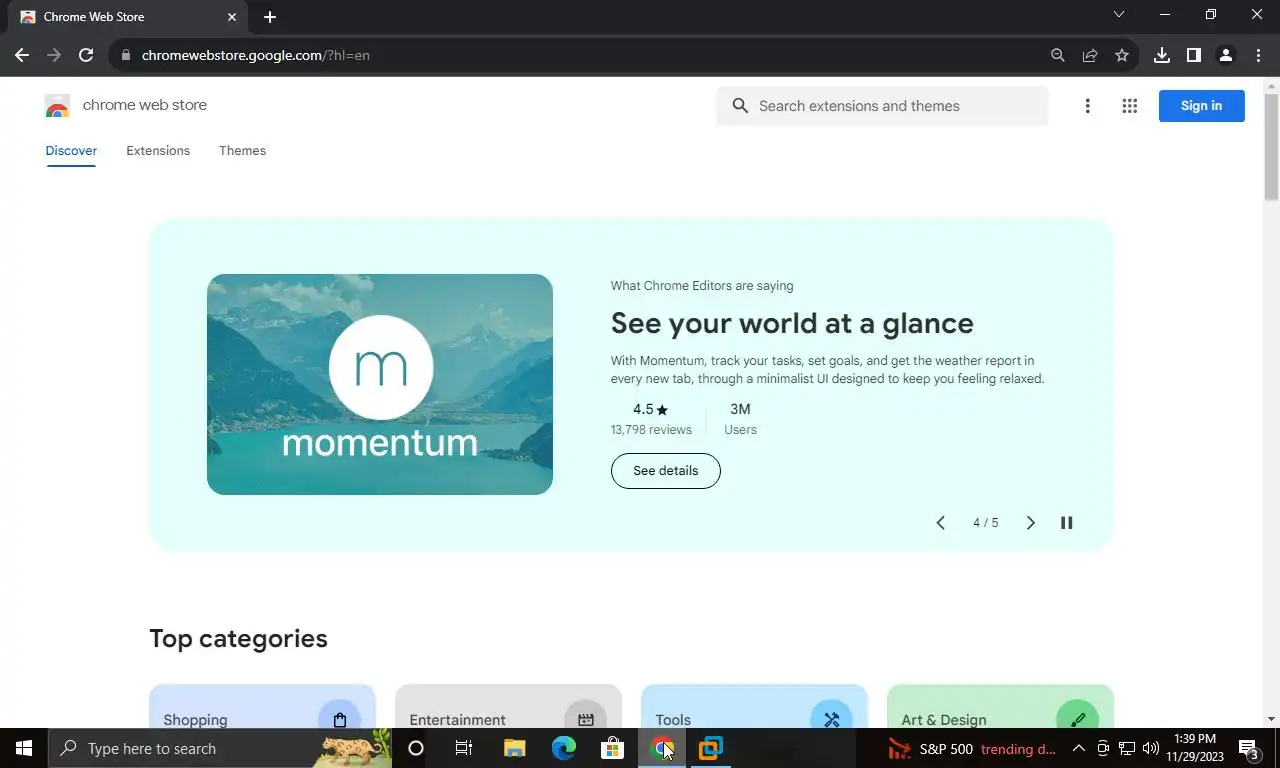Share this page from address bar
Screen dimensions: 1280x768
1090,55
